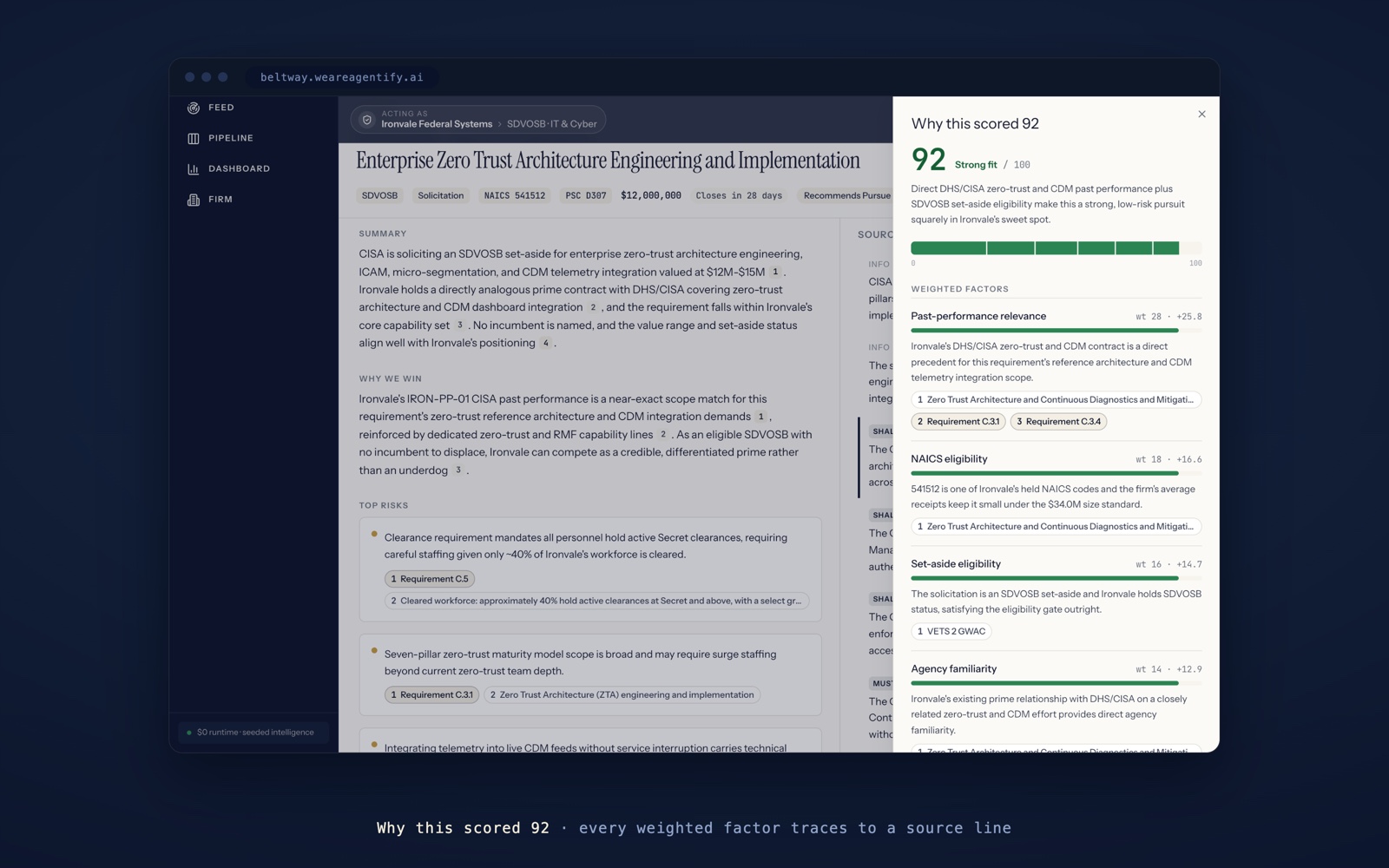Open Why We Win citation 2 after capability lines
This screenshot has width=1389, height=868.
click(x=663, y=435)
